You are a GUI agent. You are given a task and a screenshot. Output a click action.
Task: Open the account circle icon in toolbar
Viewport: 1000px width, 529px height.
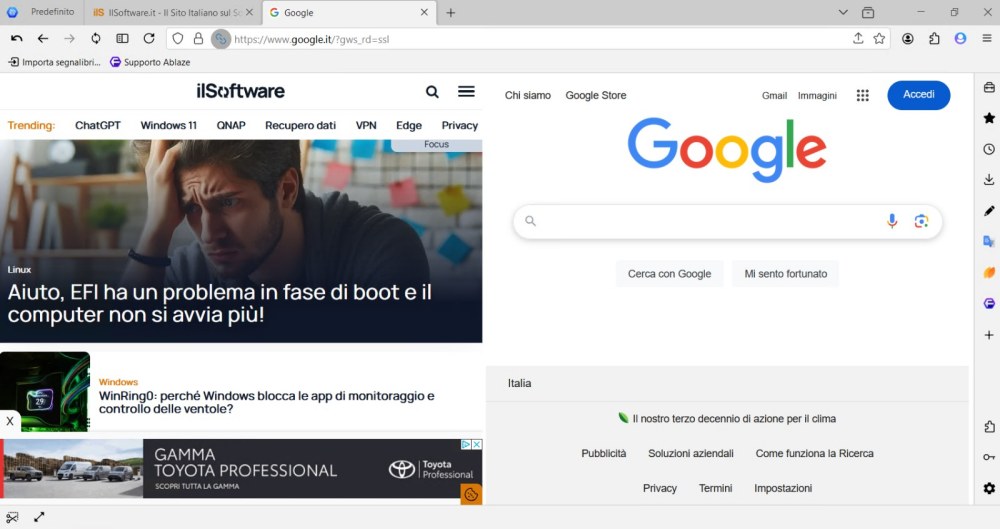click(x=908, y=39)
